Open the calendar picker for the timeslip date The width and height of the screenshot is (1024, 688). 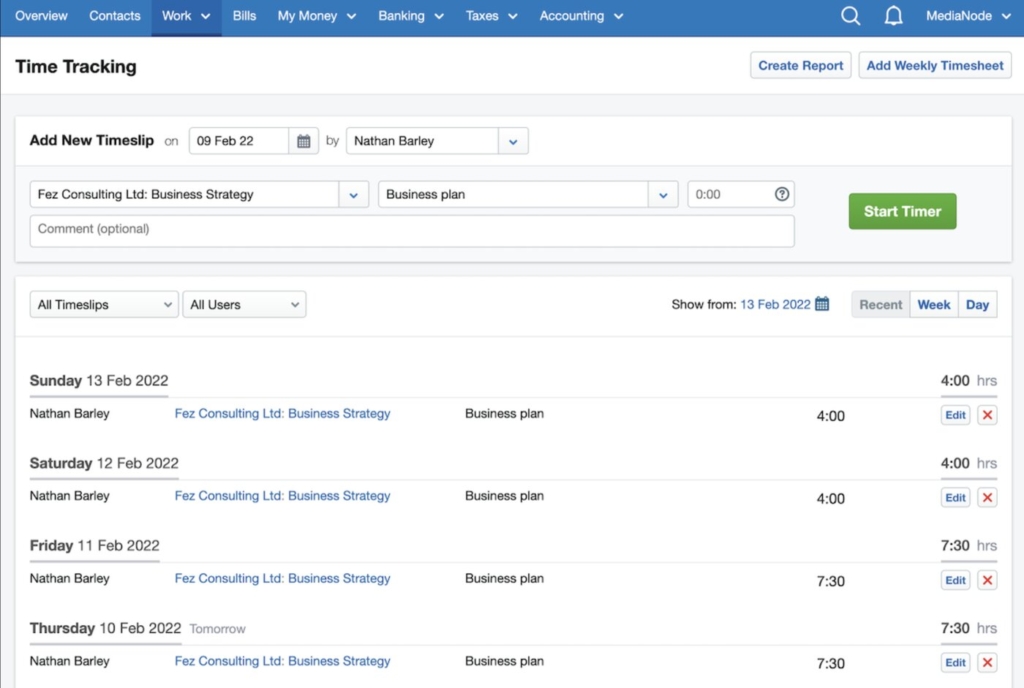(303, 141)
